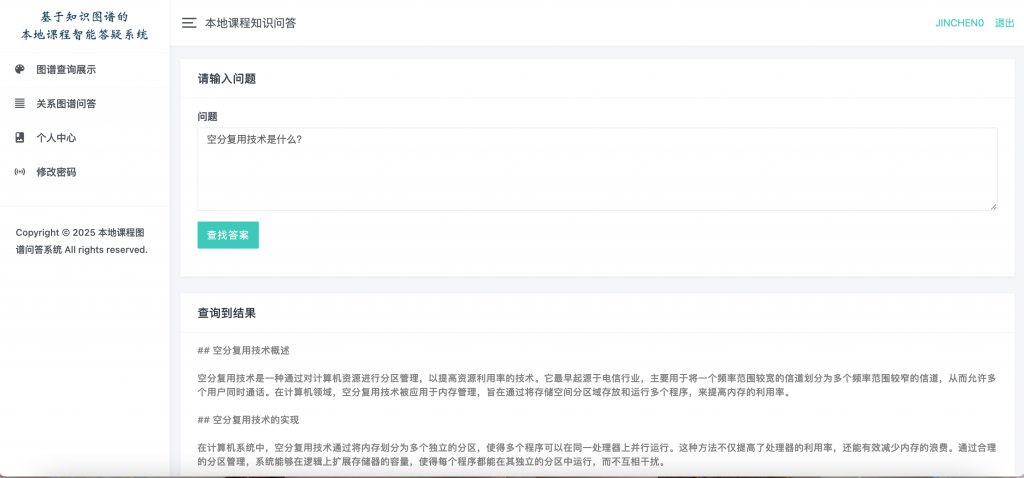Click the JINCHEN0 username link
This screenshot has width=1024, height=478.
pos(959,23)
